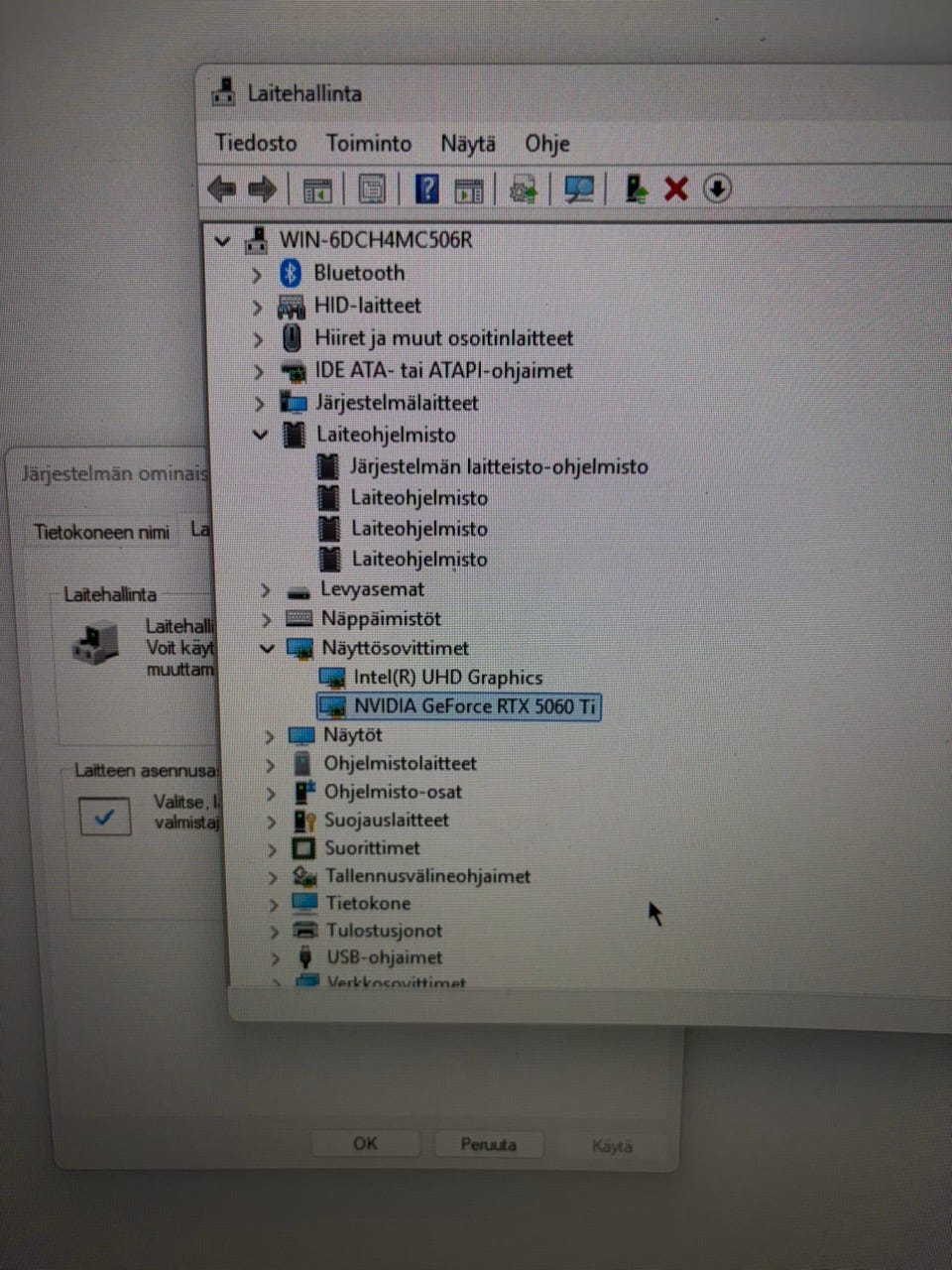
Task: Expand the Bluetooth category
Action: pyautogui.click(x=258, y=274)
